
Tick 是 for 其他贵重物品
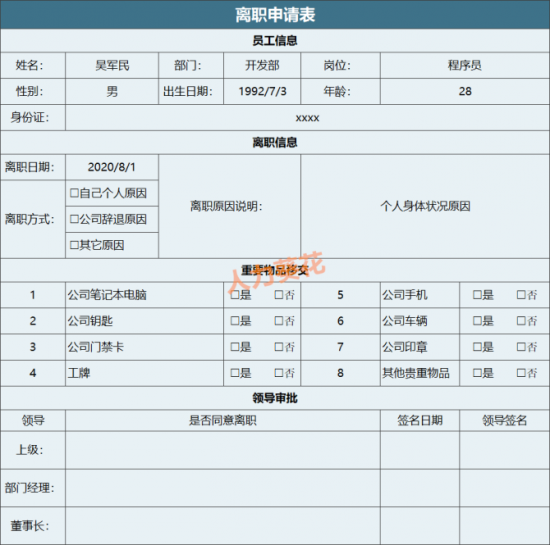[477, 373]
